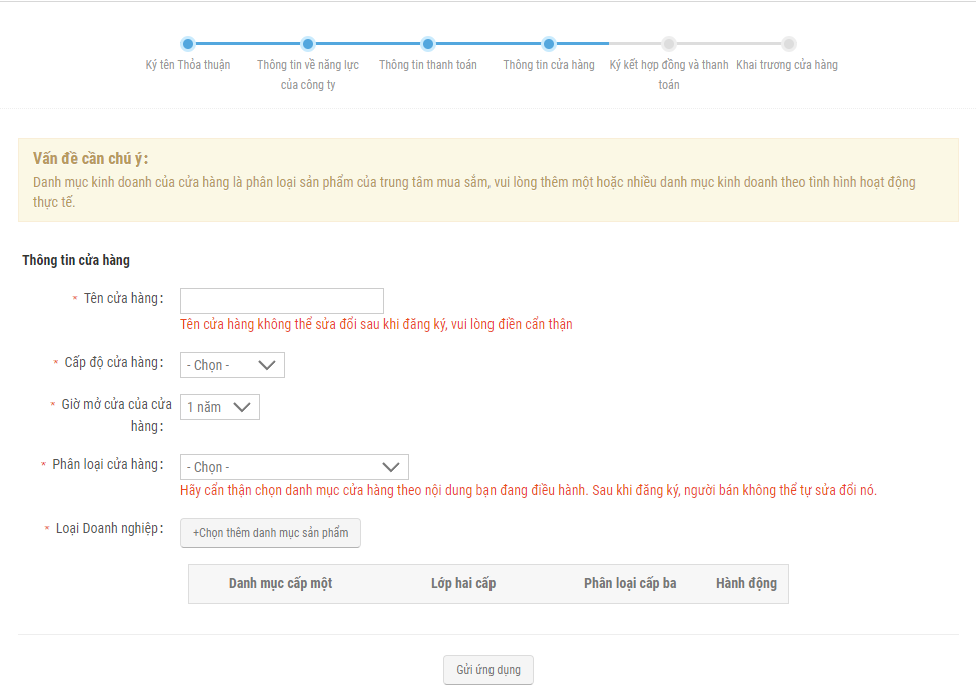Open the Cấp độ cửa hàng dropdown
Viewport: 976px width, 700px height.
pyautogui.click(x=232, y=365)
